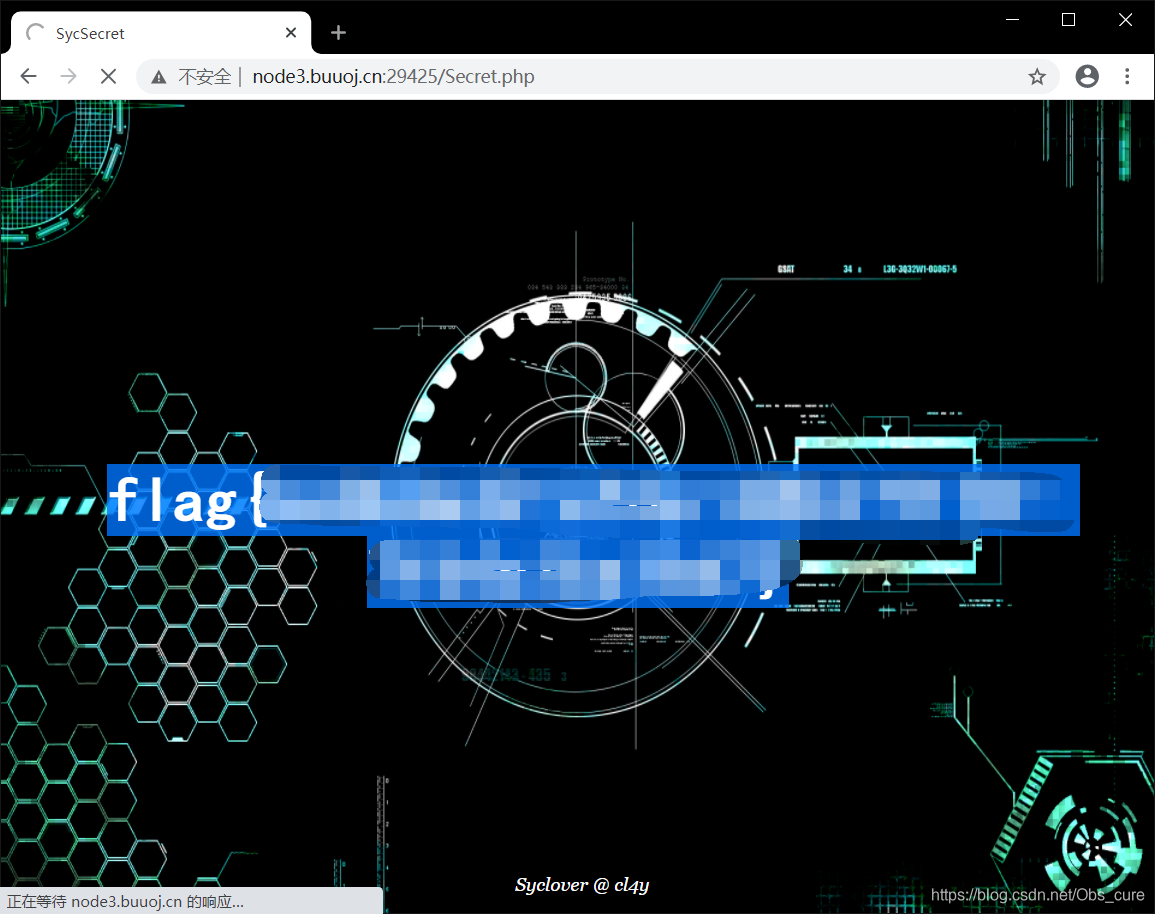1155x914 pixels.
Task: Click the loading spinner on the SycSecret tab
Action: (35, 33)
